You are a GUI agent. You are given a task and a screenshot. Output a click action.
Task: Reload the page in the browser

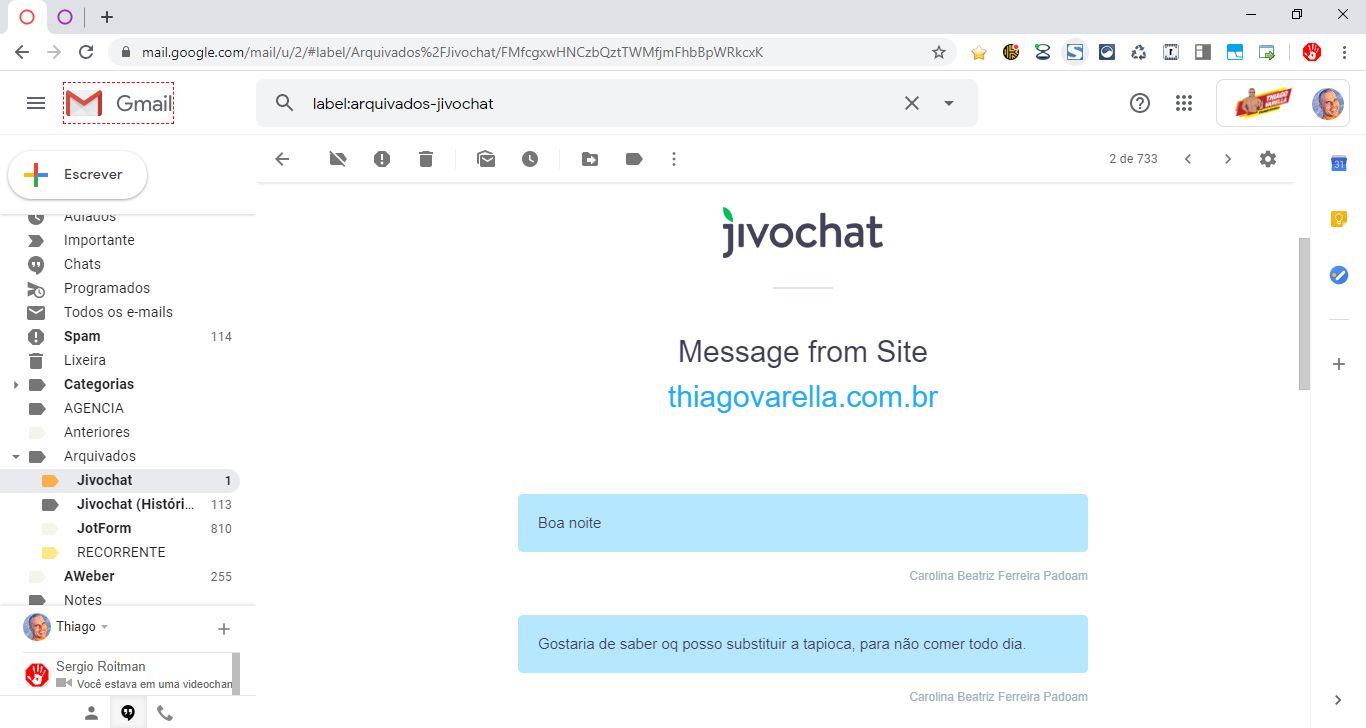pos(86,52)
